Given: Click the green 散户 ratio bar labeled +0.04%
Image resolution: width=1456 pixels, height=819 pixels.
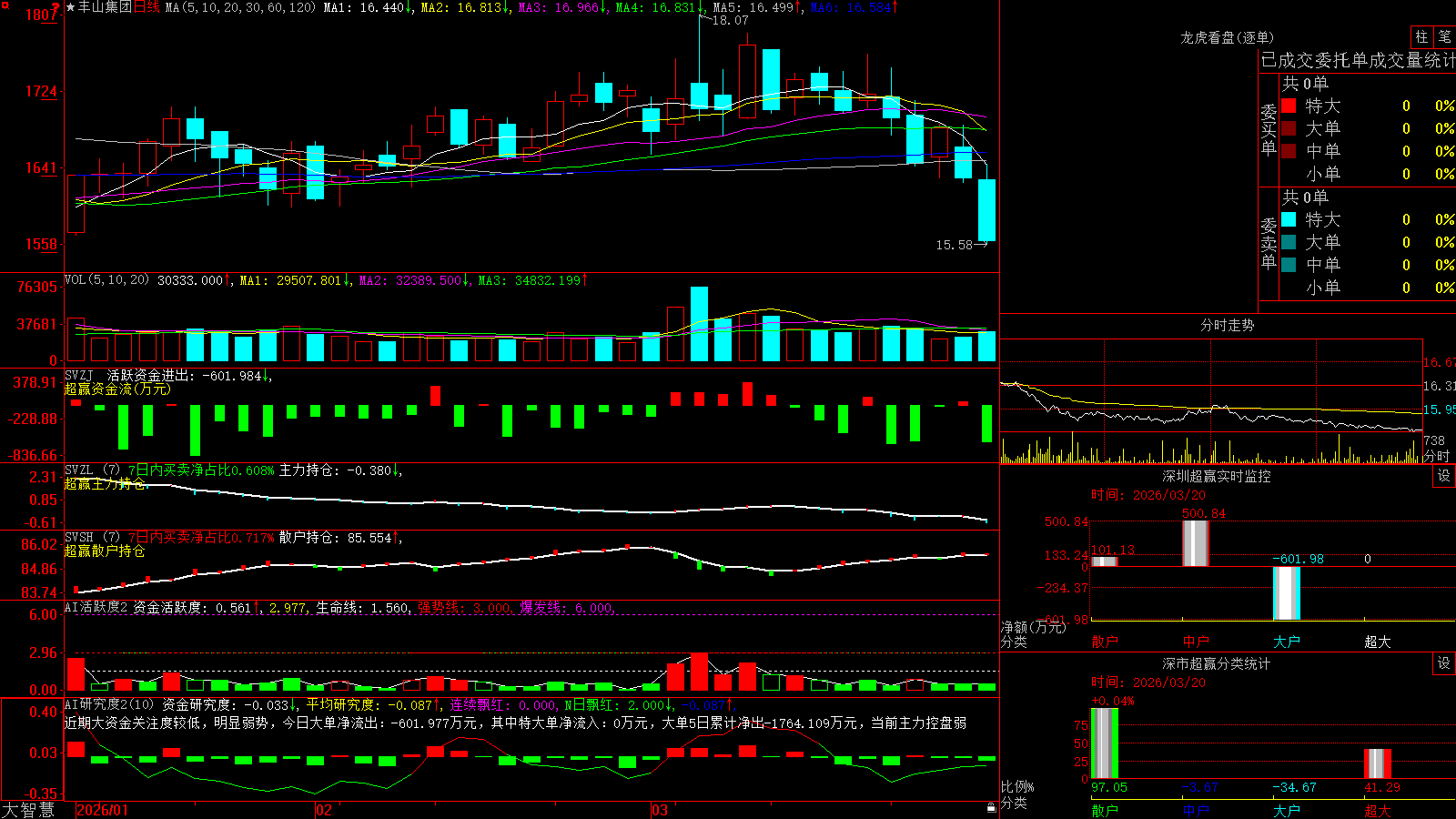Looking at the screenshot, I should pyautogui.click(x=1105, y=743).
